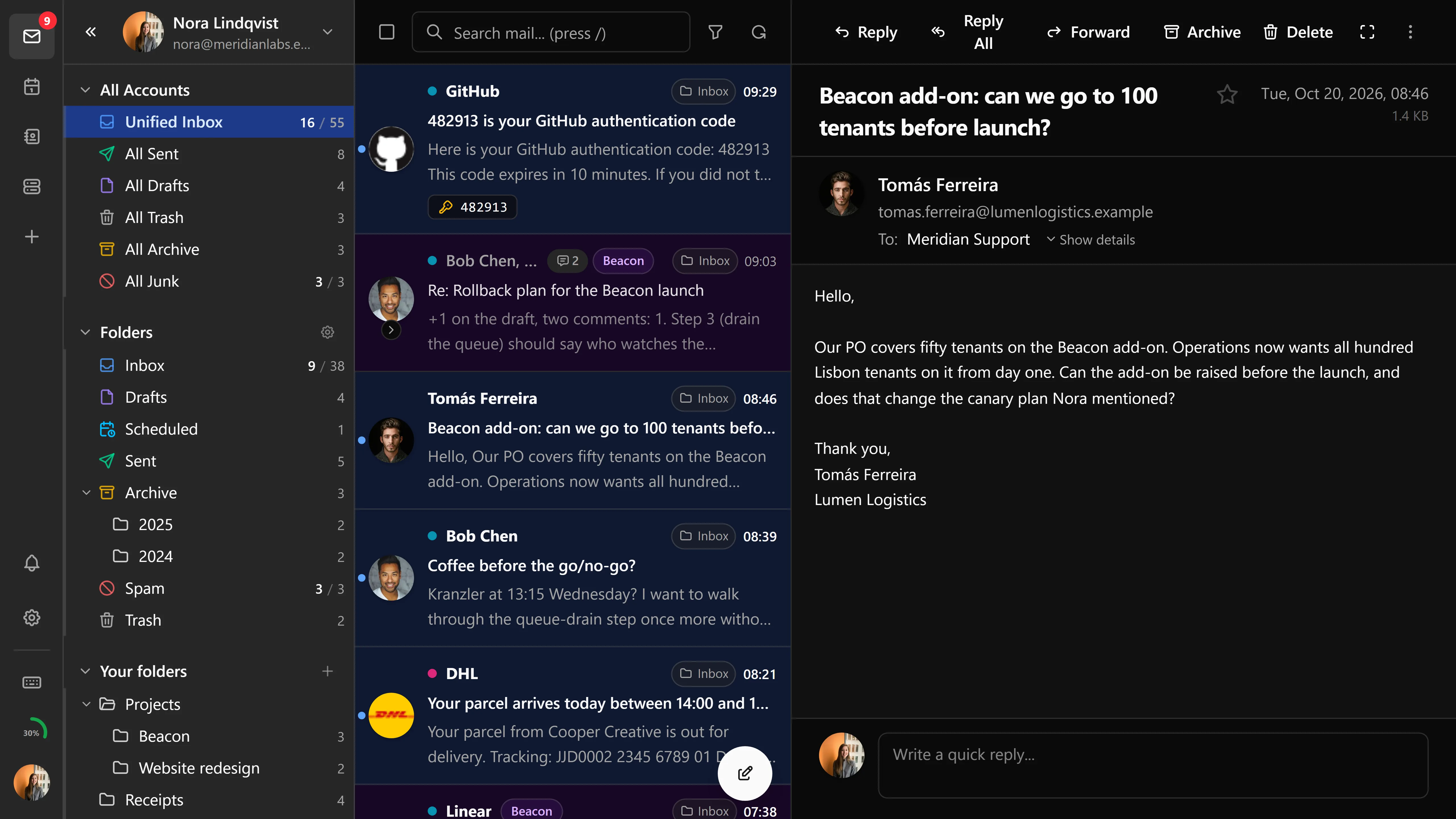Expand the Bob Chen thread arrow

tap(391, 330)
